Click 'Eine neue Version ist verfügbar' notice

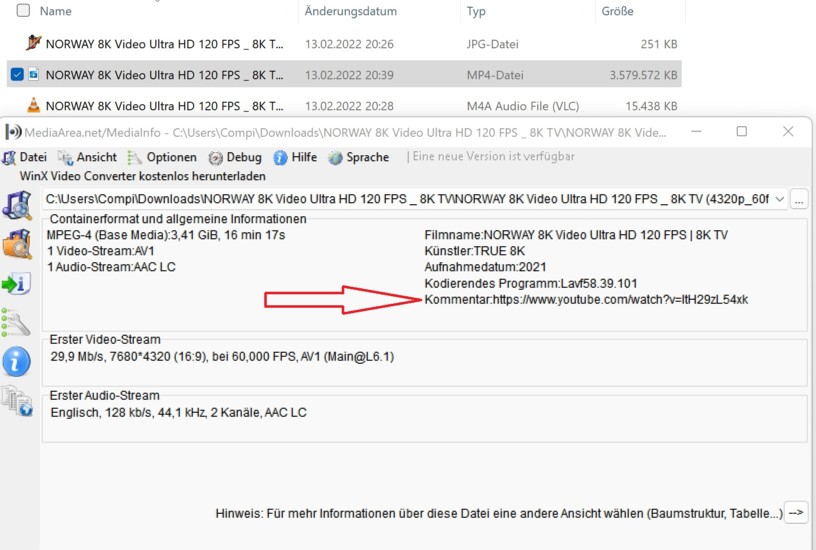pos(493,157)
